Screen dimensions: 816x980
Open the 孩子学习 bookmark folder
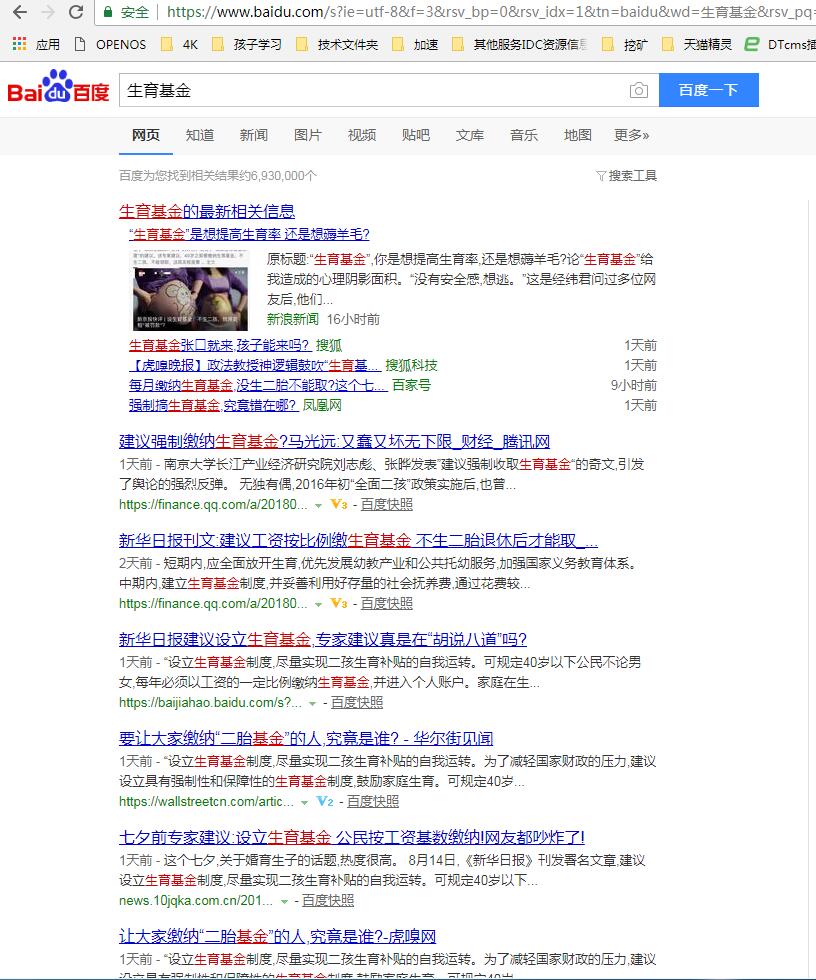(x=247, y=44)
